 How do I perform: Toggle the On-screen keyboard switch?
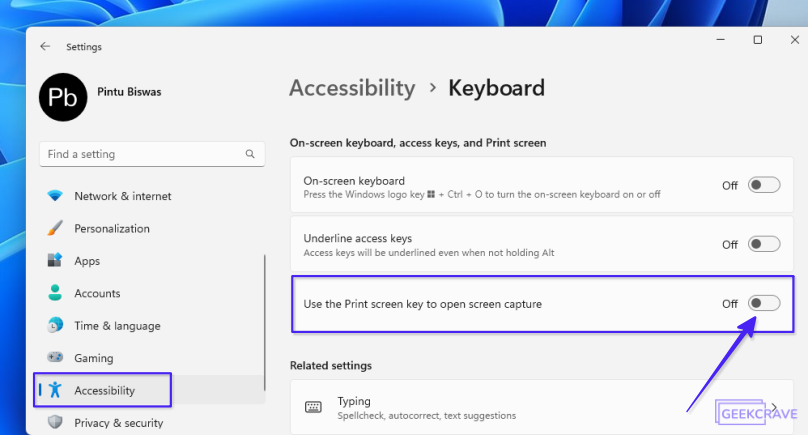click(764, 185)
